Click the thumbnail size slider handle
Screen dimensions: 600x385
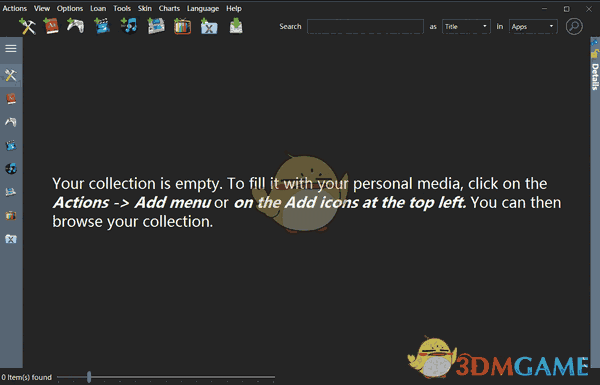click(89, 377)
